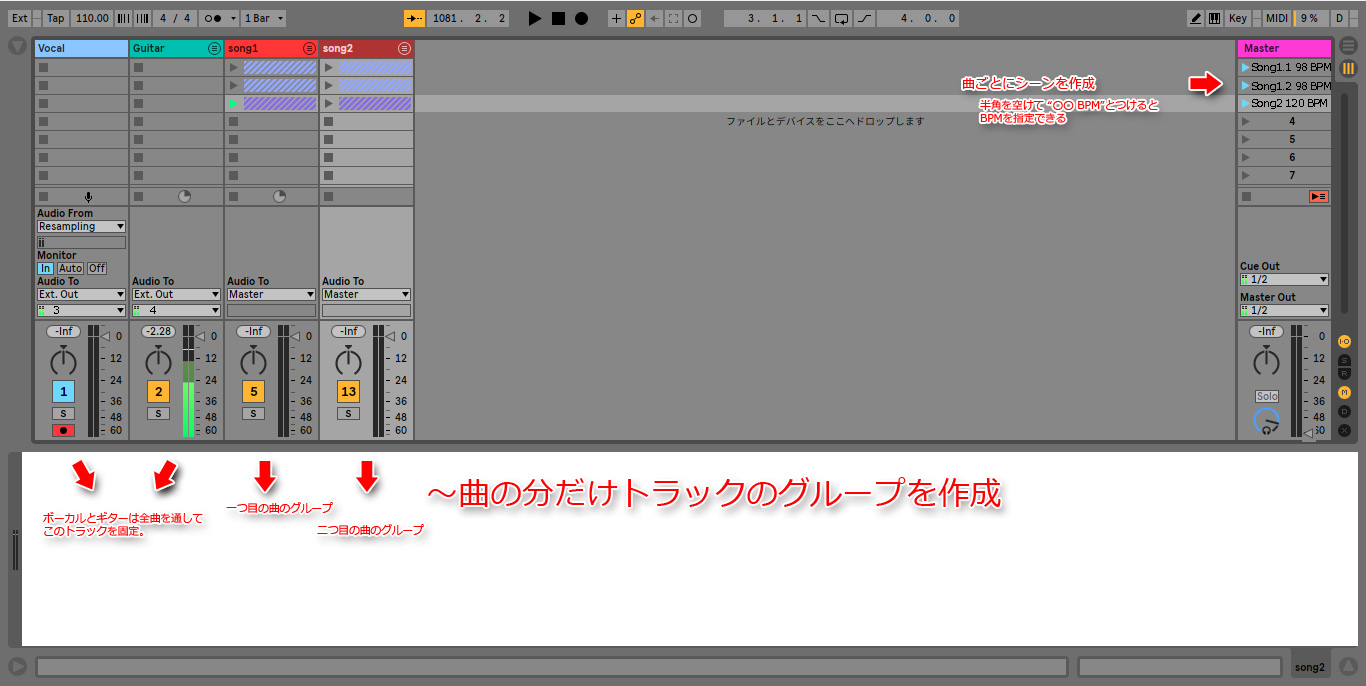Image resolution: width=1366 pixels, height=686 pixels.
Task: Toggle the Loop switch in transport
Action: pos(841,18)
